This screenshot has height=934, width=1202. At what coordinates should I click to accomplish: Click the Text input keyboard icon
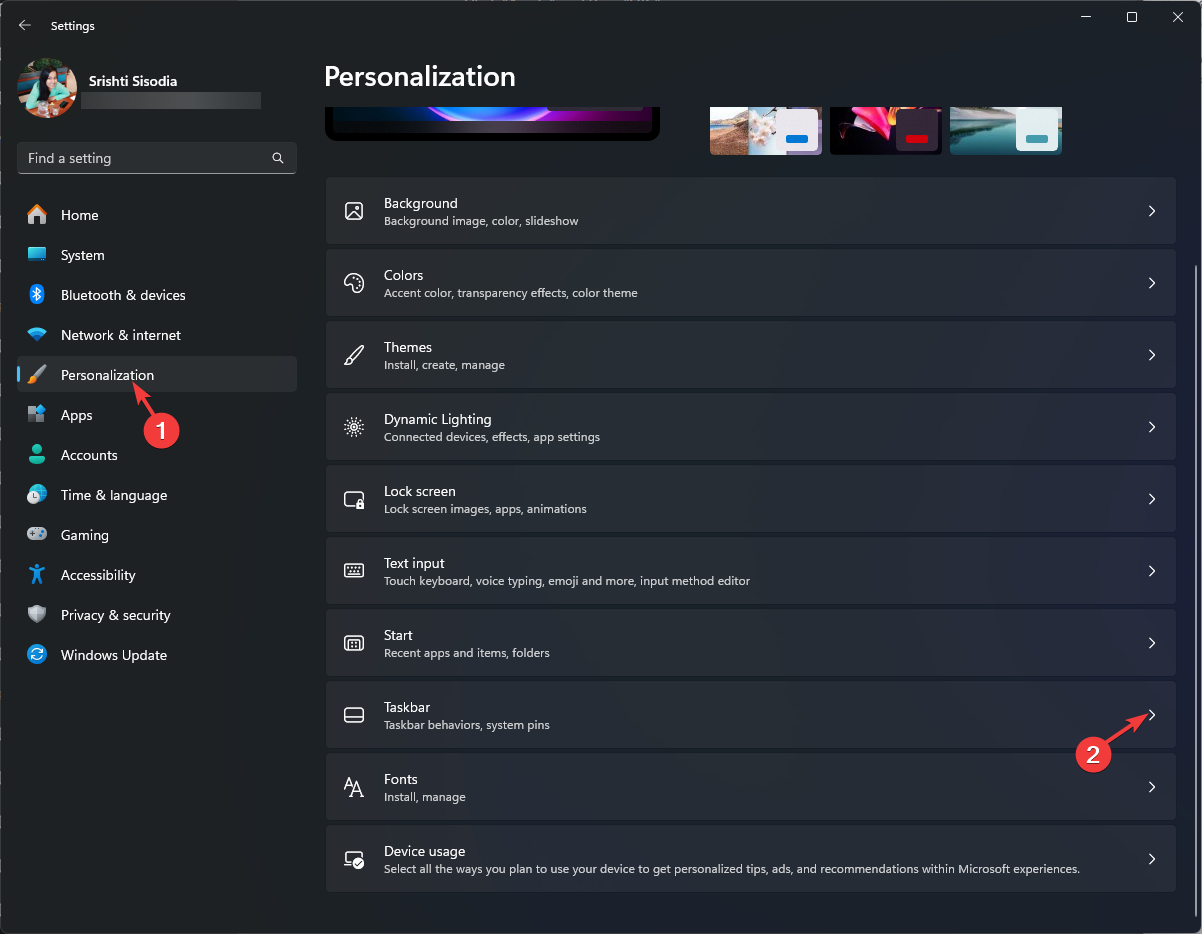point(354,571)
